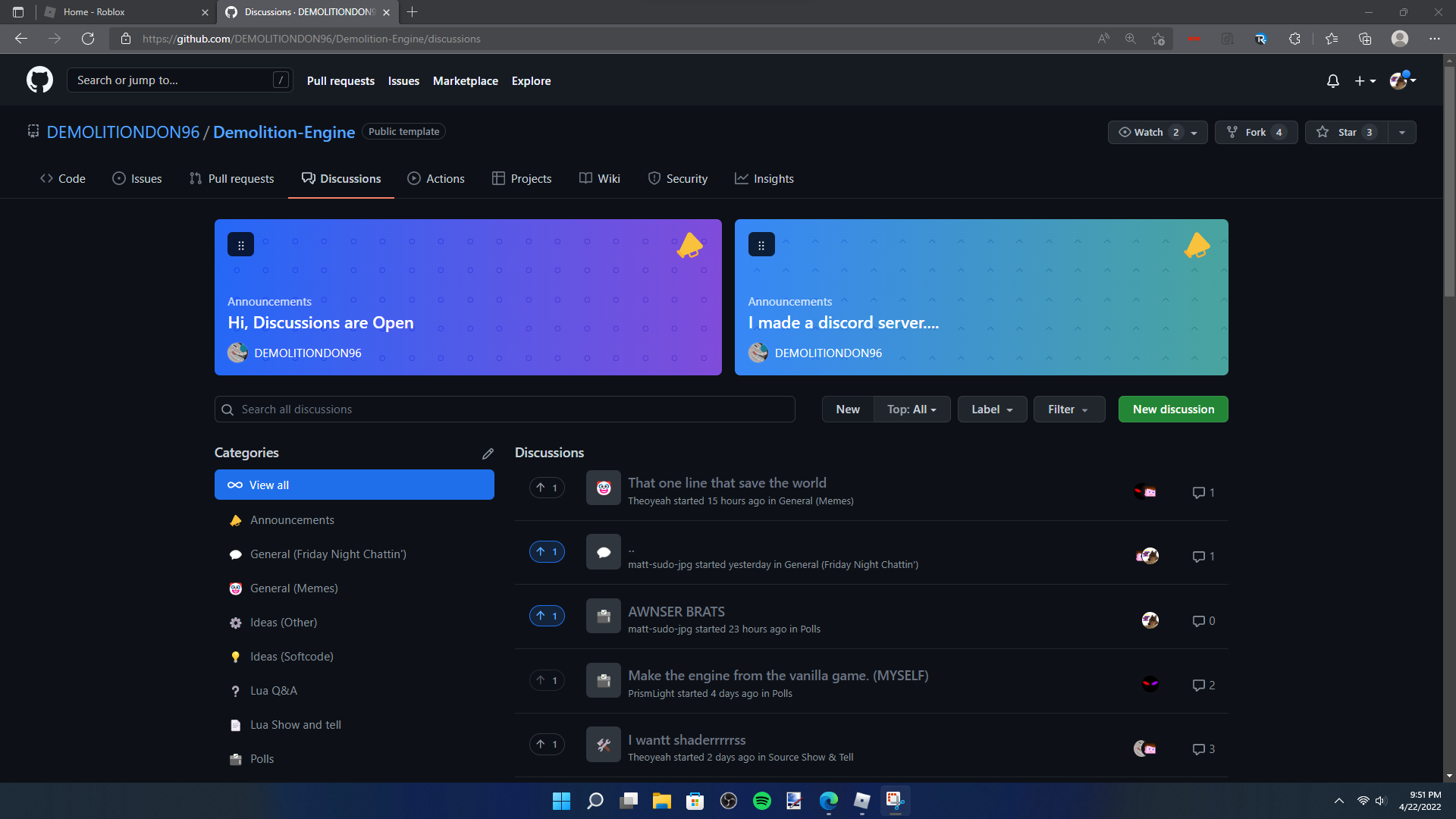
Task: Click the participant avatar on the AWNSER BRATS row
Action: pyautogui.click(x=1150, y=620)
